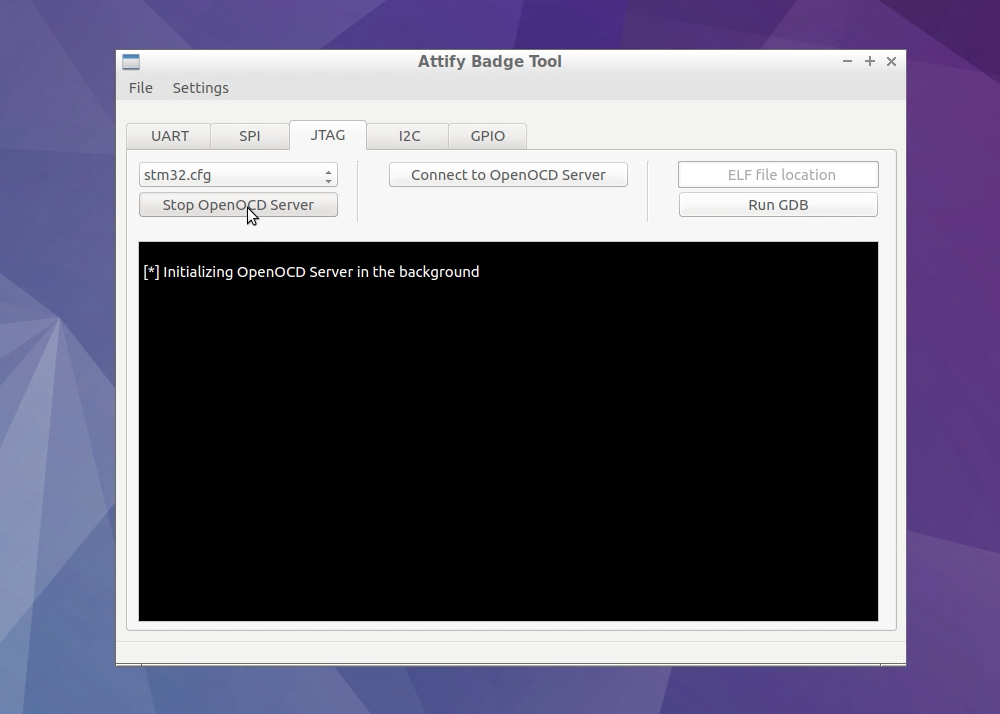Screen dimensions: 1000x714
Task: Switch to the UART tab
Action: 168,136
